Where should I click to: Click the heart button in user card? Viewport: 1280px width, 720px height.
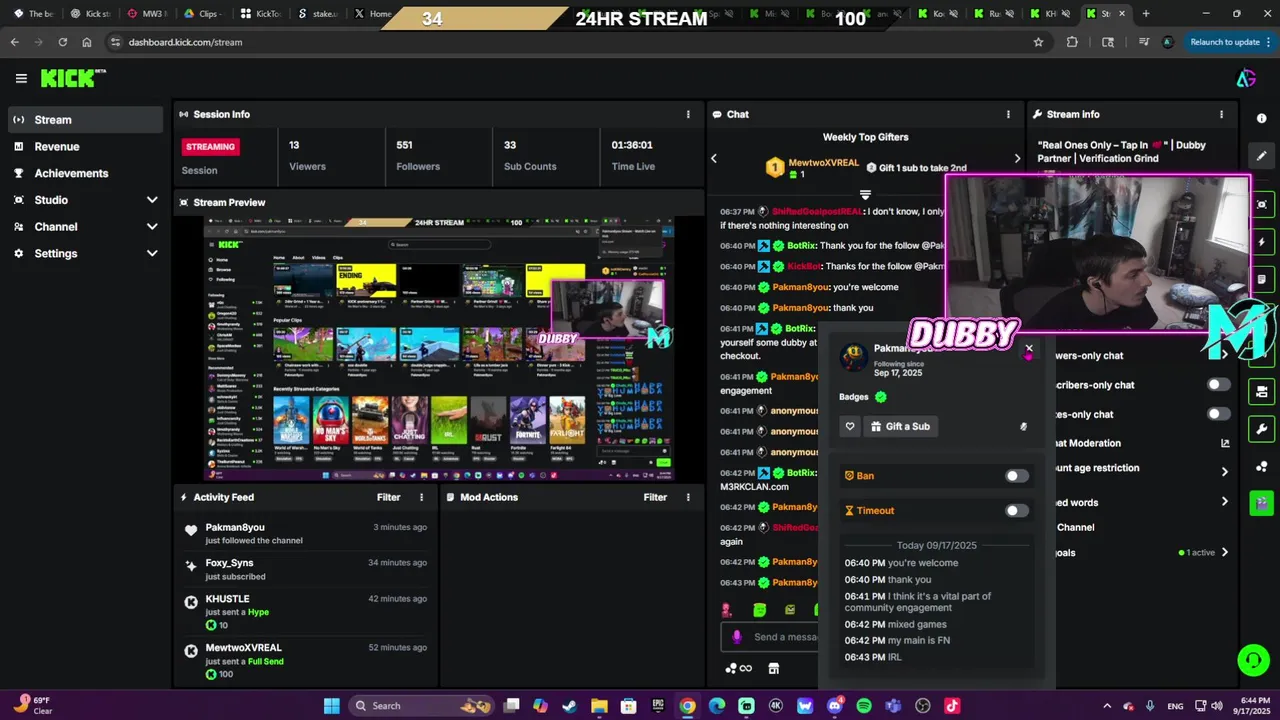(850, 426)
